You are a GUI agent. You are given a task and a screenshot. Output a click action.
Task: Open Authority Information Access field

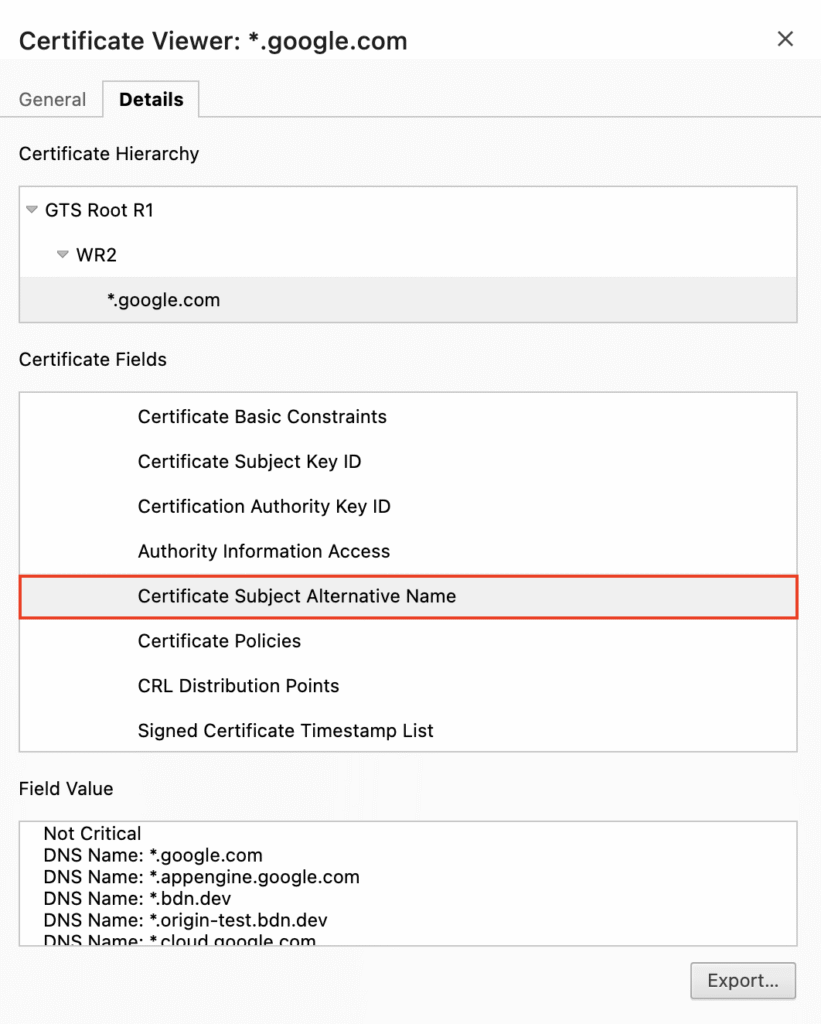[264, 551]
